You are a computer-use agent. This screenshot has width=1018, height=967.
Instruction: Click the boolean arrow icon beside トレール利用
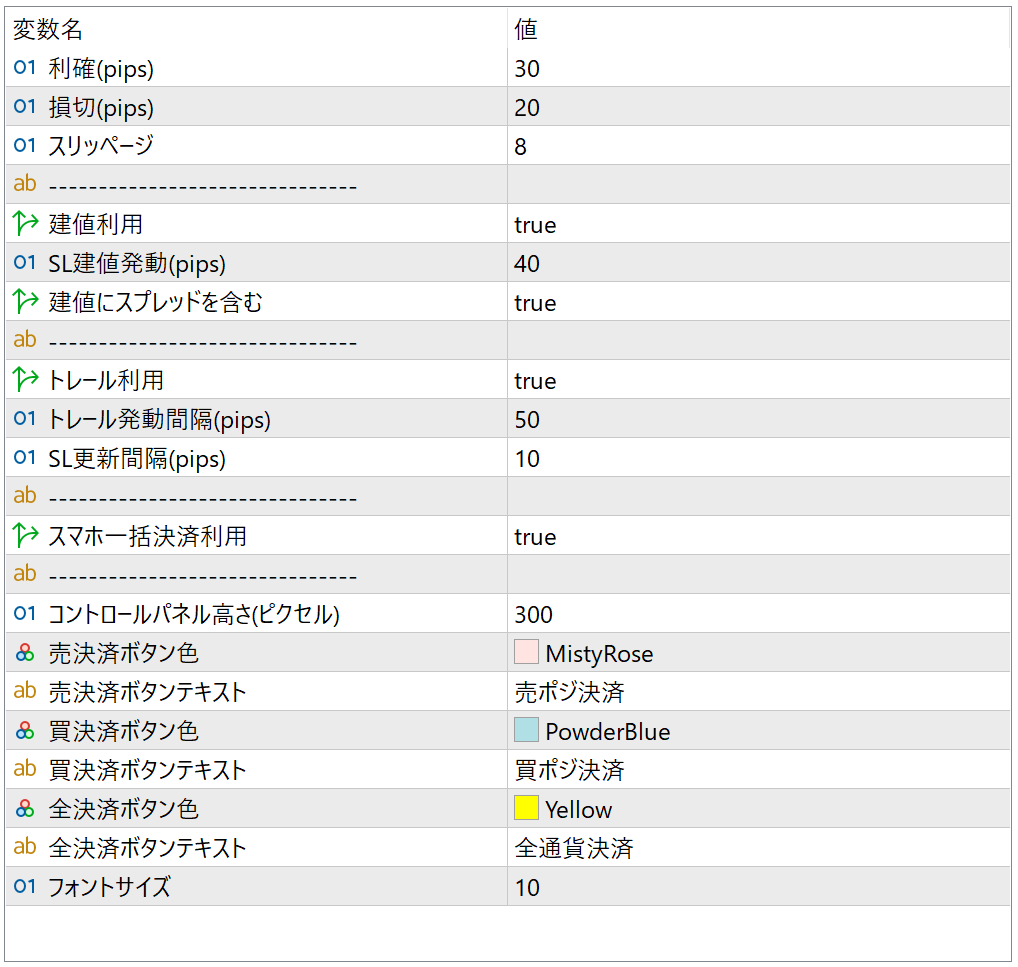pos(25,380)
